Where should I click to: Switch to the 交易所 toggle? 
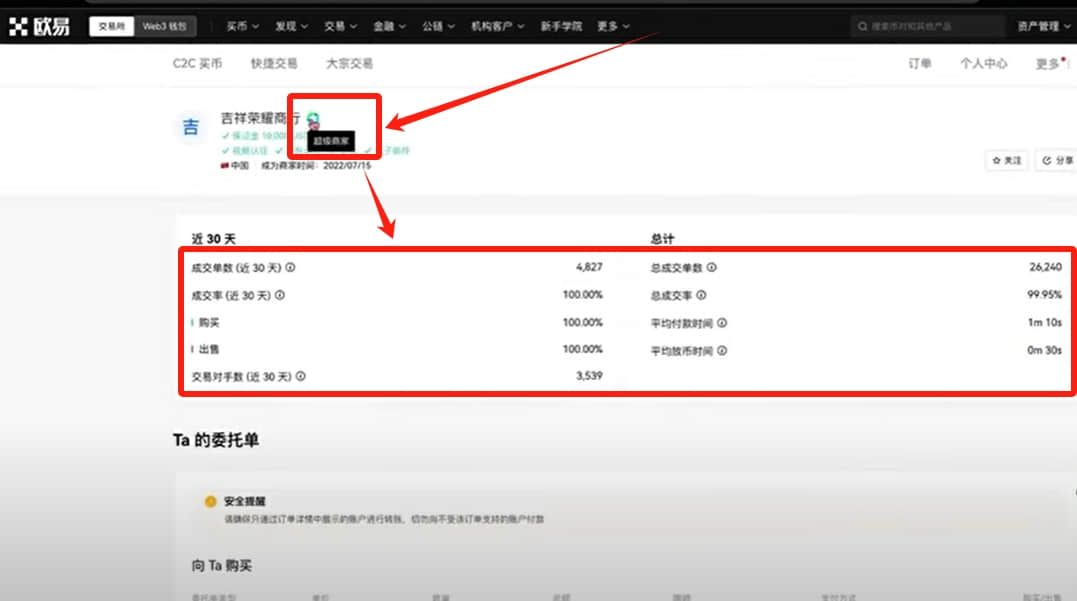[111, 26]
